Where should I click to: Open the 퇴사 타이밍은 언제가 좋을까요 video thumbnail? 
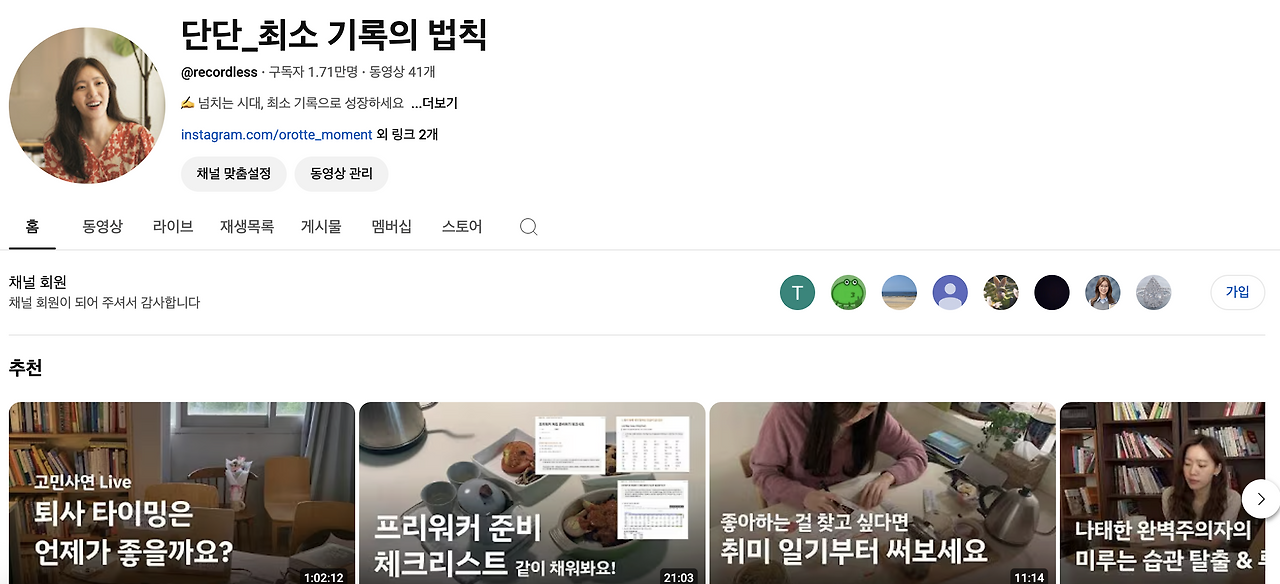point(181,493)
